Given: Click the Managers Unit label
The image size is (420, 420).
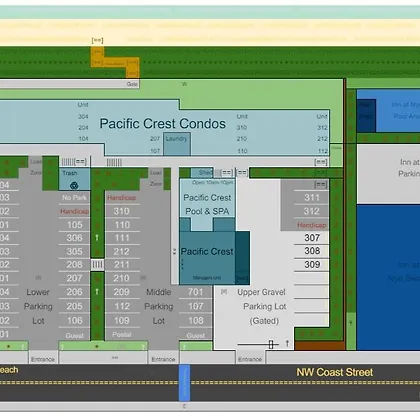Looking at the screenshot, I should (x=207, y=278).
